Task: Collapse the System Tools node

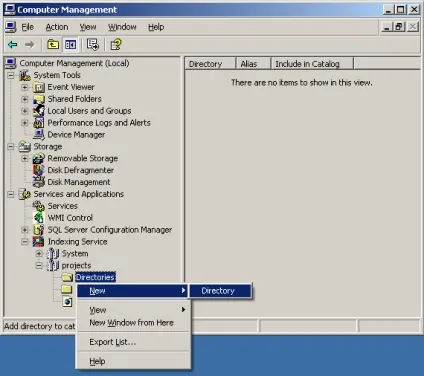Action: click(11, 75)
